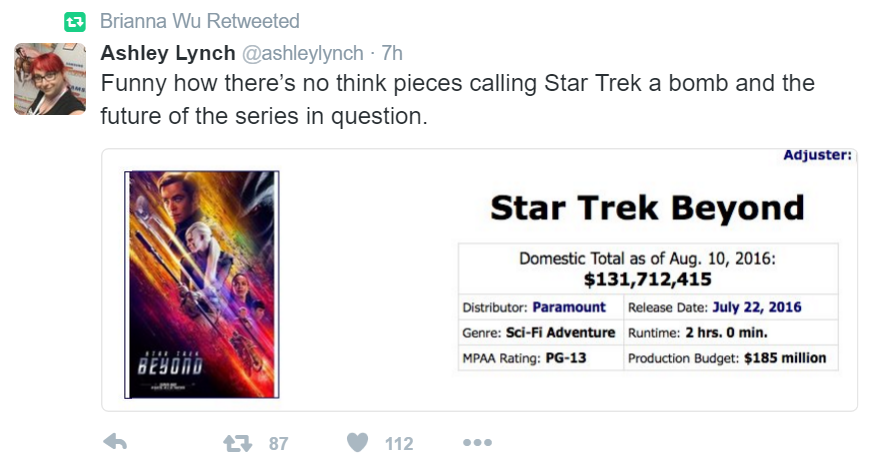The width and height of the screenshot is (870, 469).
Task: Like the tweet with the heart icon
Action: pos(357,442)
